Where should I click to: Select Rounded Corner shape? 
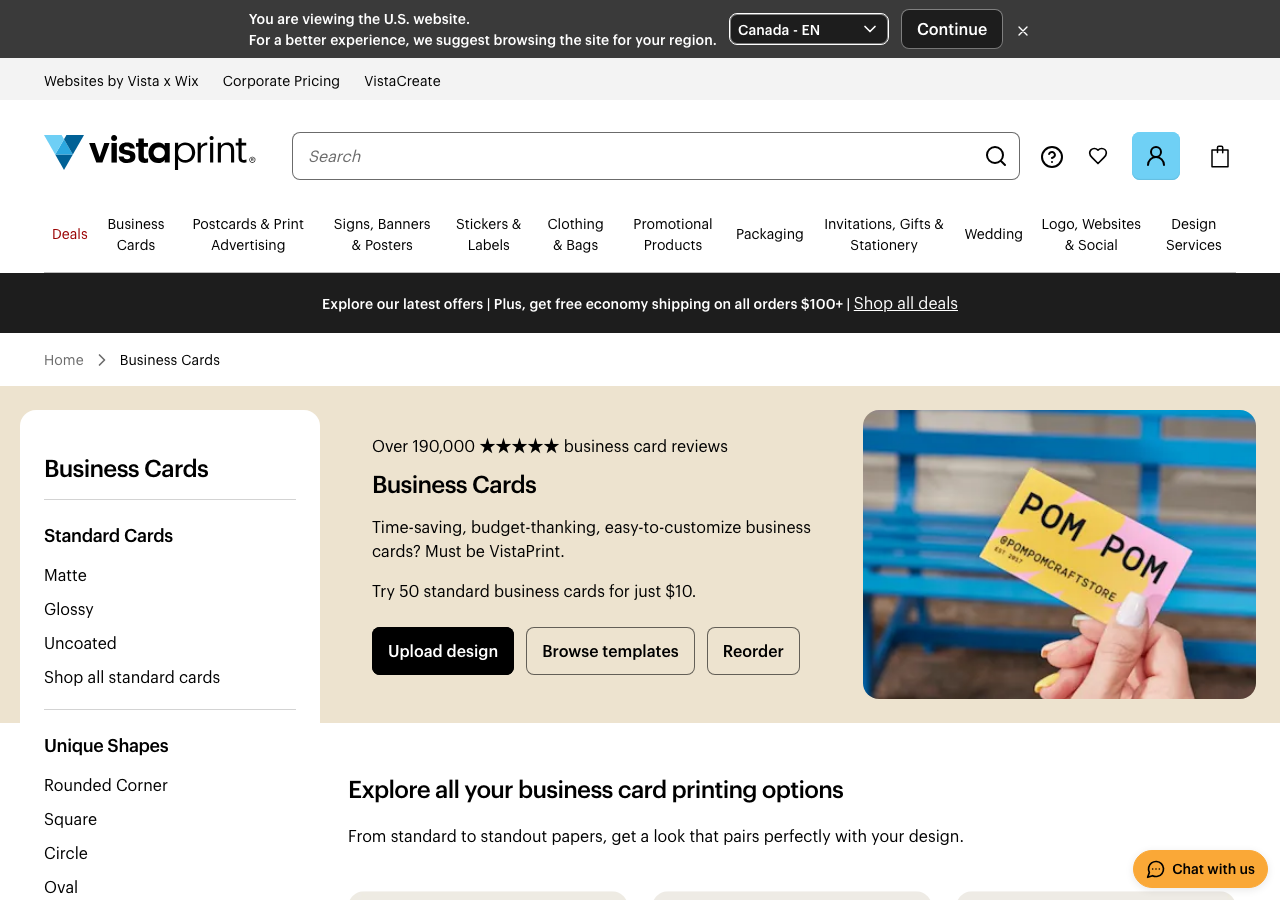click(106, 785)
